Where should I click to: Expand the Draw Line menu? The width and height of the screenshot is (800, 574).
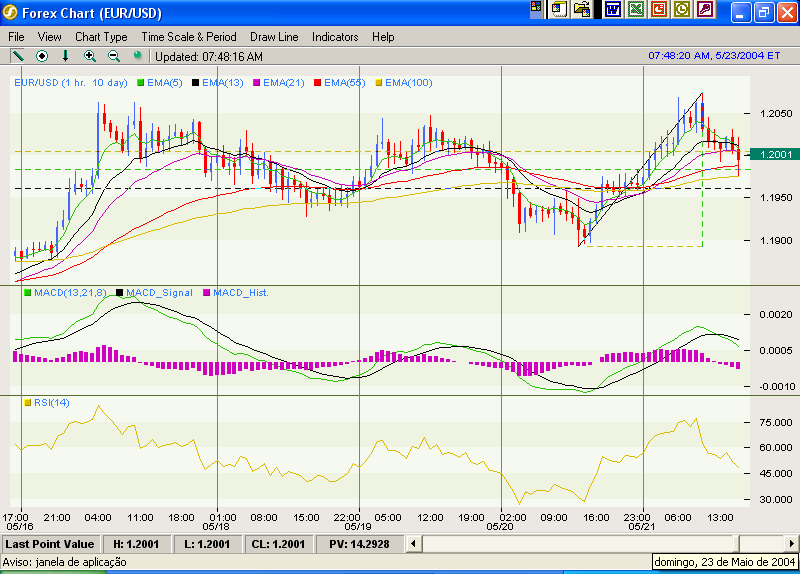(x=274, y=36)
